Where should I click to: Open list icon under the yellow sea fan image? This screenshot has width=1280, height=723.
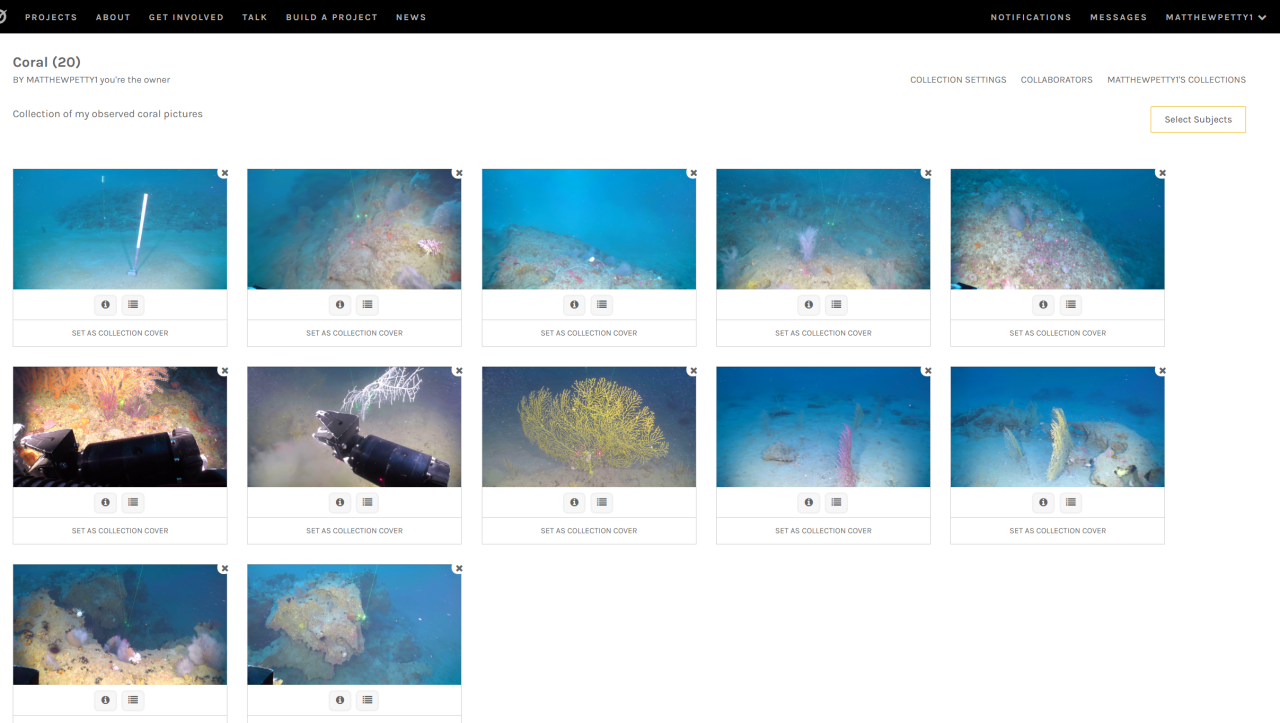(x=602, y=502)
